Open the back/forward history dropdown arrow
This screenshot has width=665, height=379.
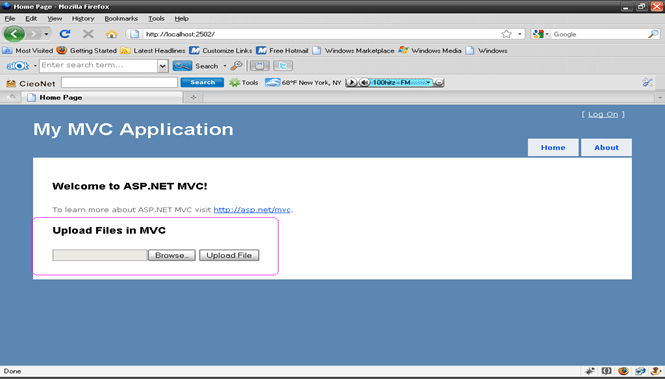coord(46,34)
